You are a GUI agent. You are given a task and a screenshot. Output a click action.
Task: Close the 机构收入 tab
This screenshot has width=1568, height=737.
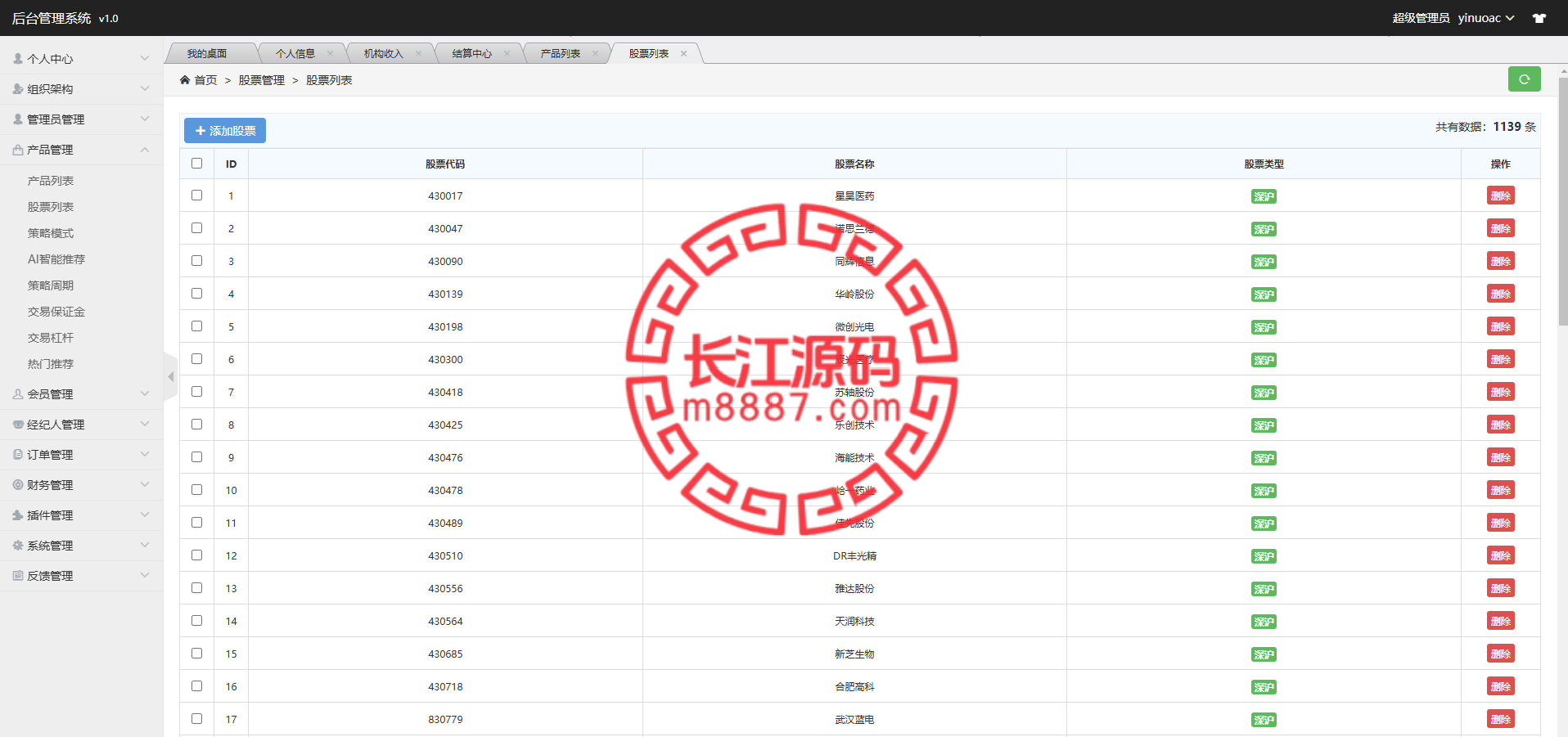pos(418,53)
